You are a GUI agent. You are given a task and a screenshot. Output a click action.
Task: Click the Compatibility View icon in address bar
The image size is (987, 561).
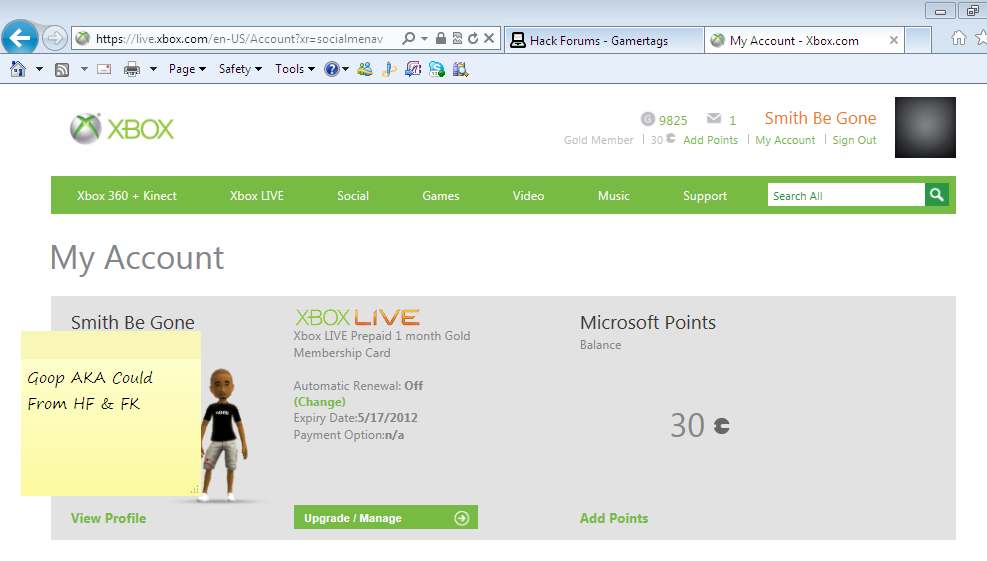[457, 38]
